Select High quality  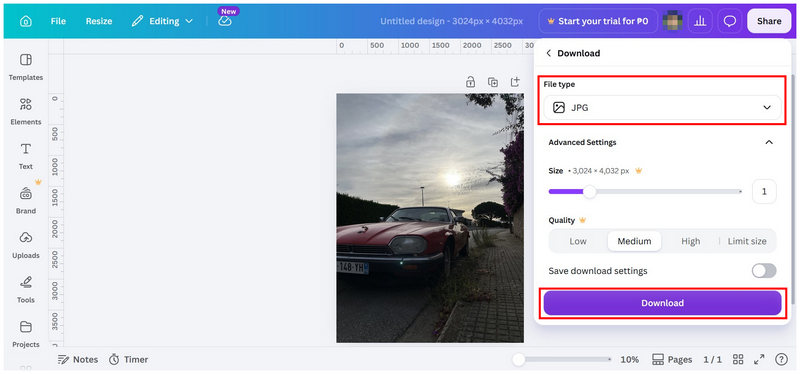(x=690, y=241)
